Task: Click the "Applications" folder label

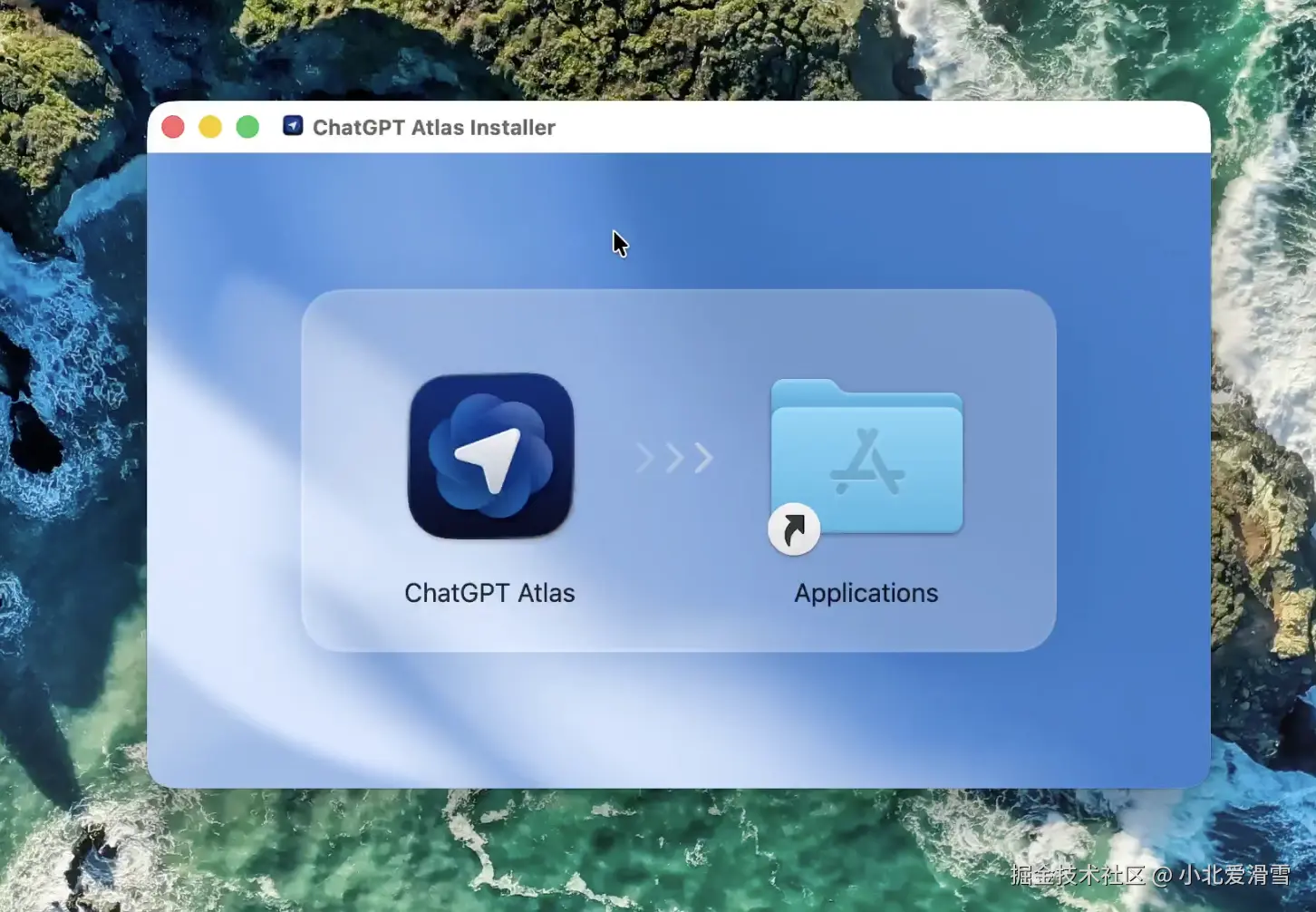Action: point(866,593)
